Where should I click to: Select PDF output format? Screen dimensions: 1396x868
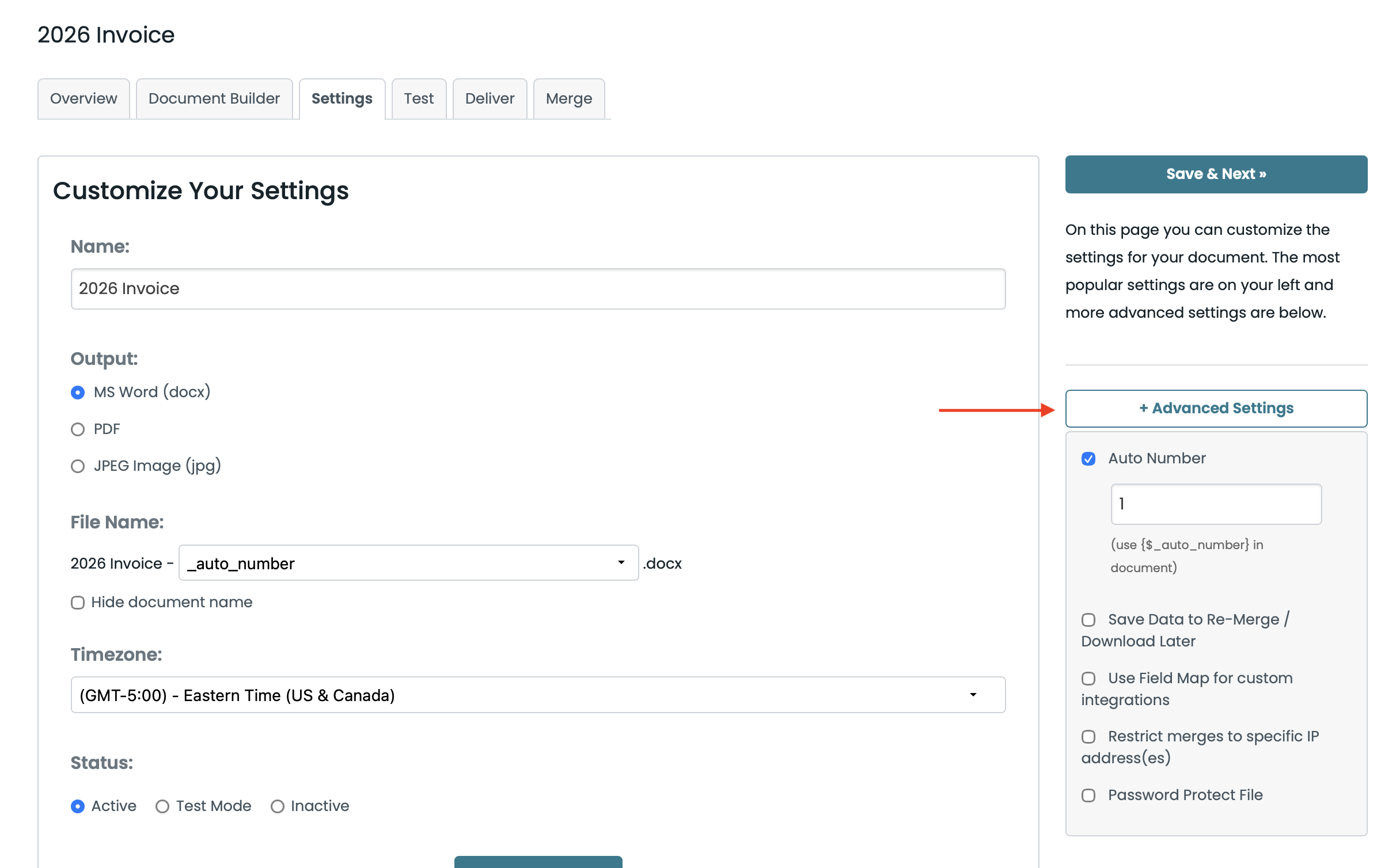click(x=78, y=429)
